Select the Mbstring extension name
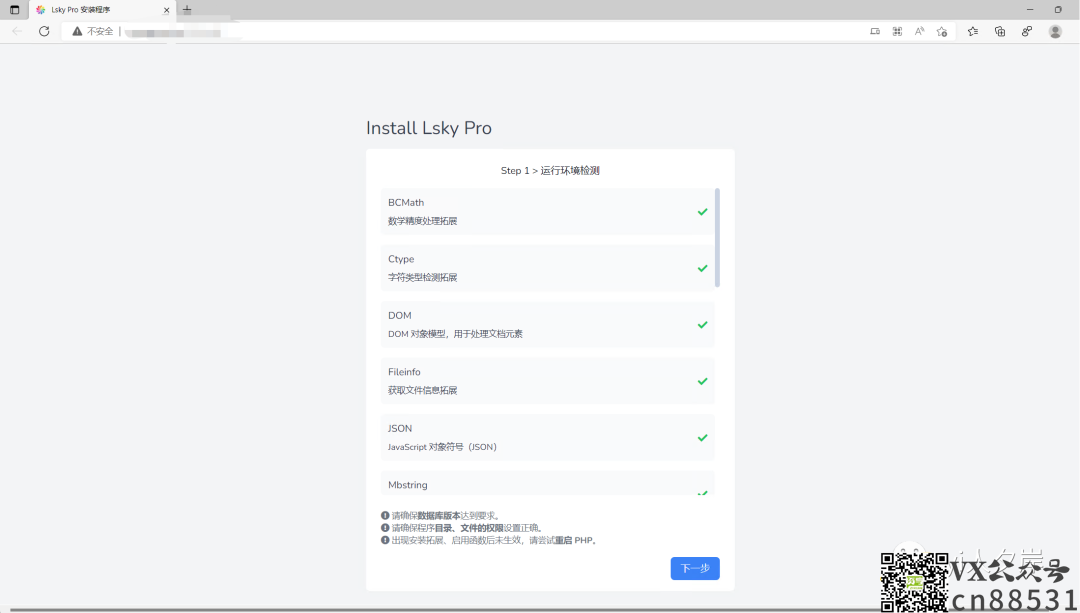Viewport: 1080px width, 613px height. coord(407,485)
